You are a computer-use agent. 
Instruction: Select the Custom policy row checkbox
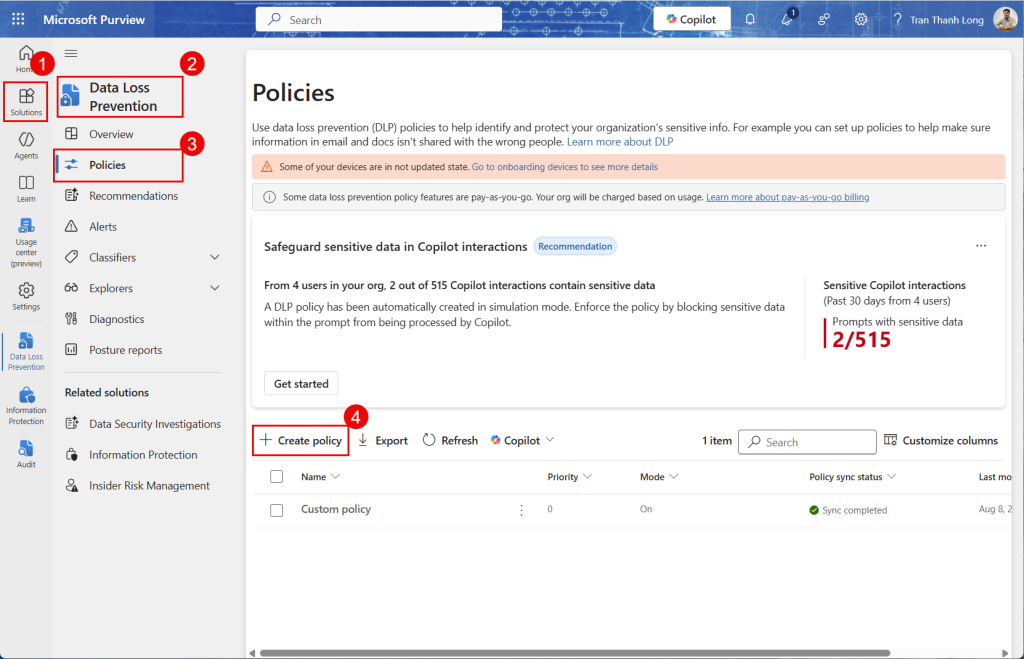tap(277, 510)
